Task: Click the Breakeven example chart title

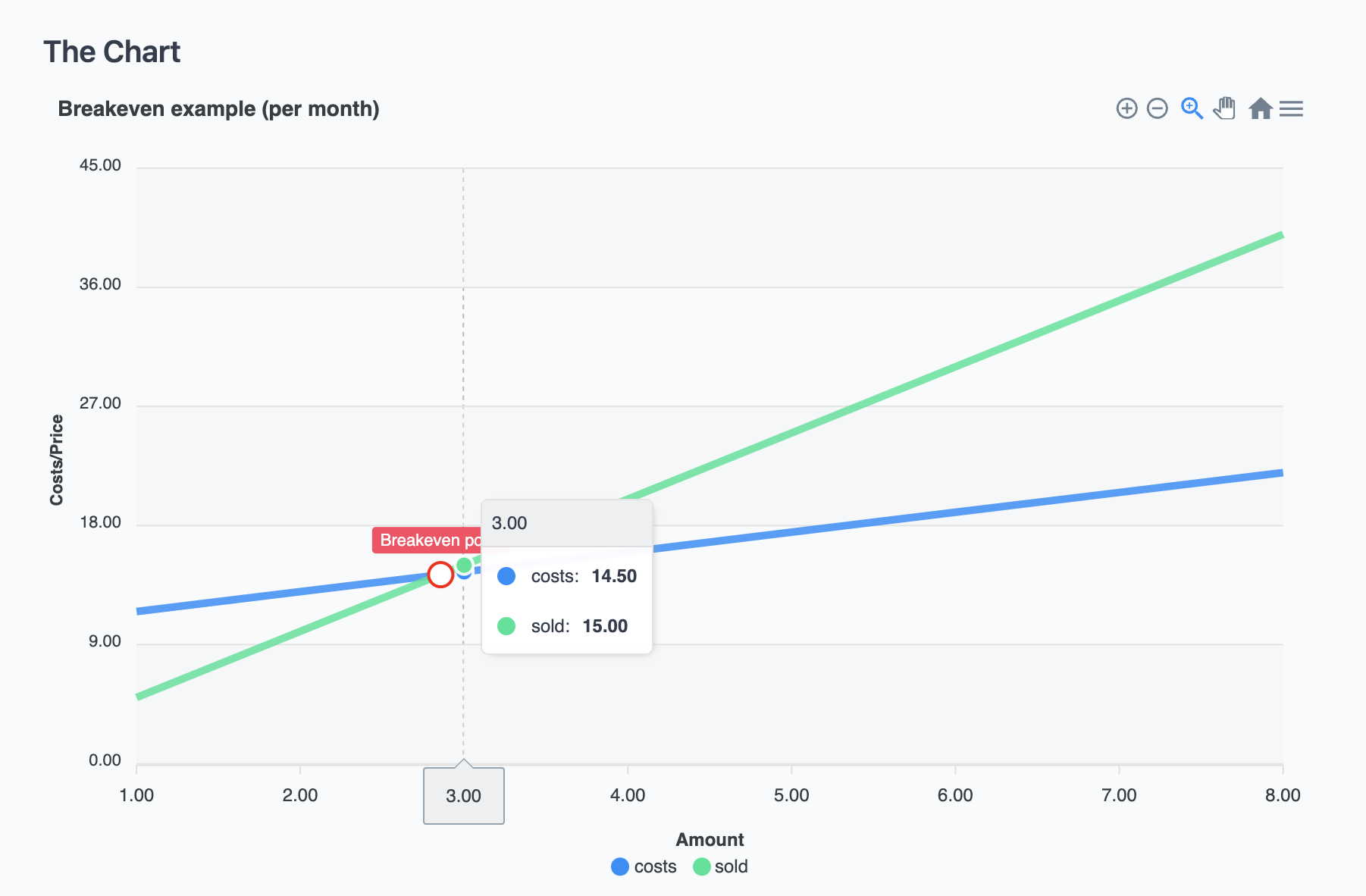Action: click(x=218, y=109)
